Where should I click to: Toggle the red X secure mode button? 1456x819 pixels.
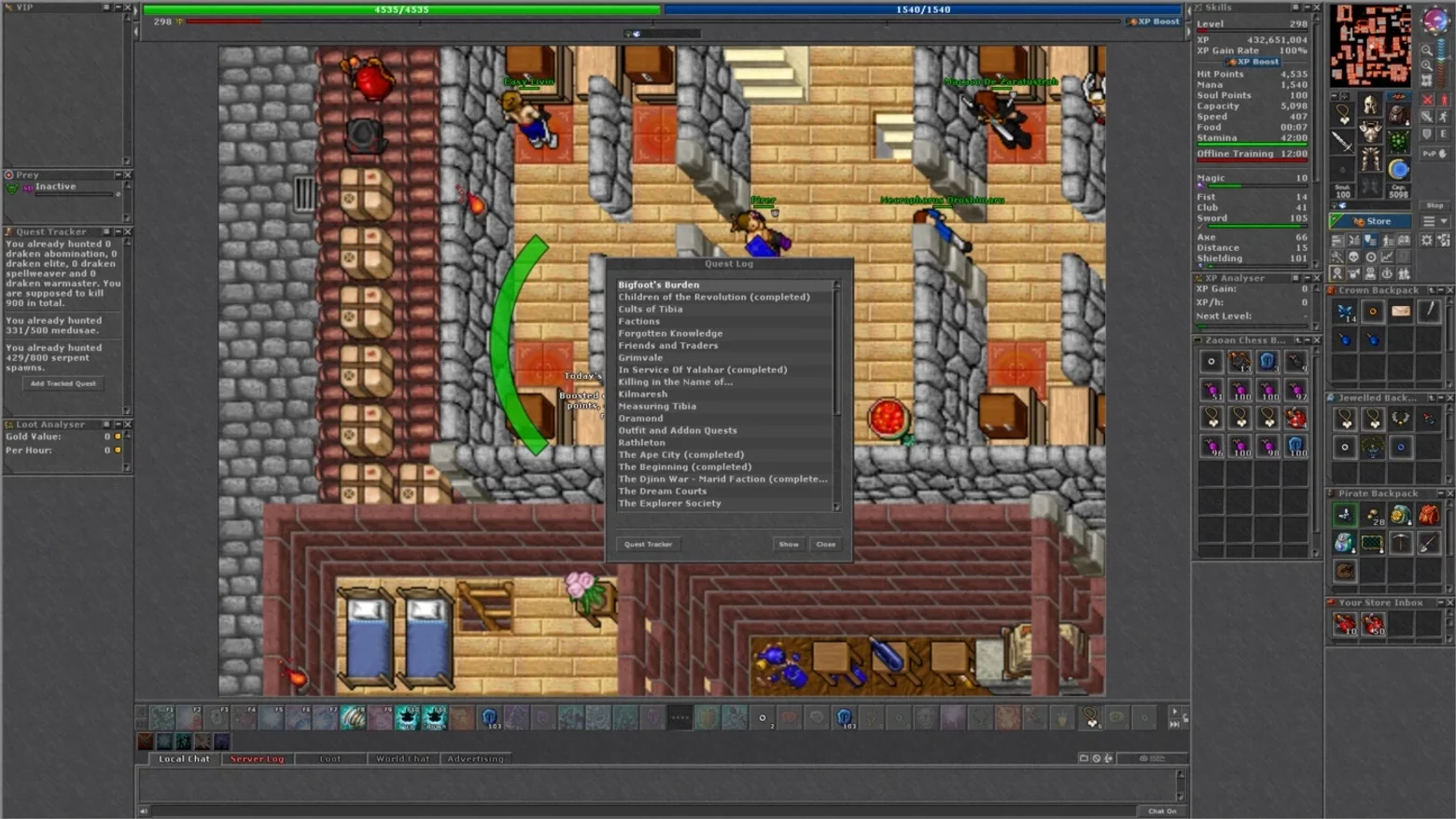[x=1427, y=99]
